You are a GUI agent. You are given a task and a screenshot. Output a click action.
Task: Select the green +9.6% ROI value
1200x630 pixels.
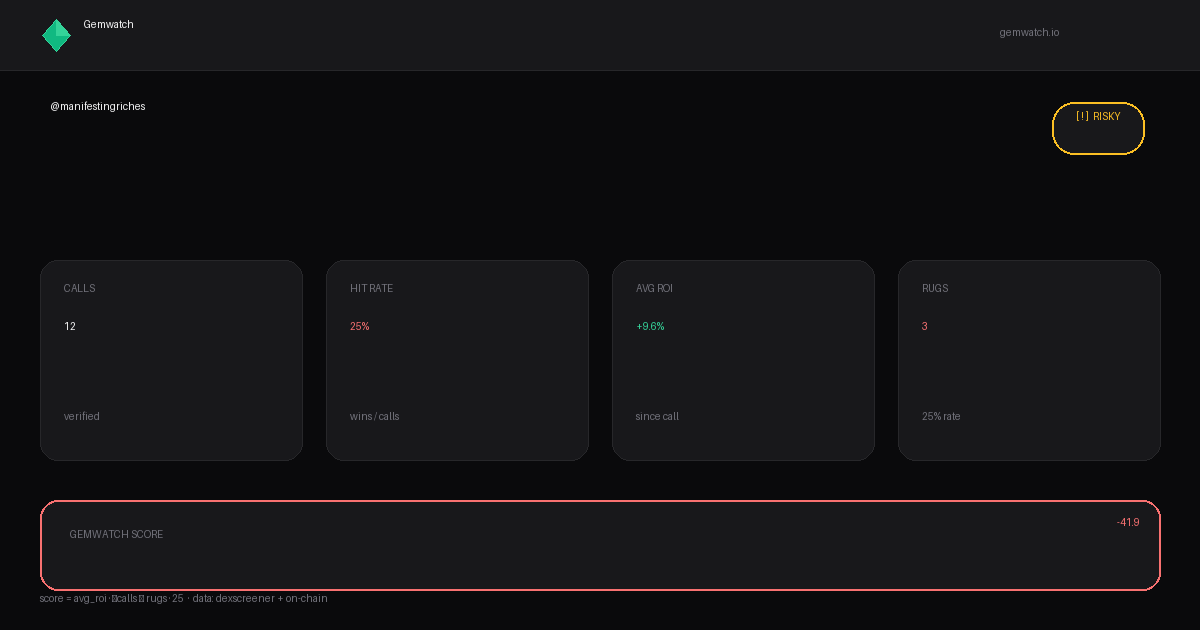[650, 326]
